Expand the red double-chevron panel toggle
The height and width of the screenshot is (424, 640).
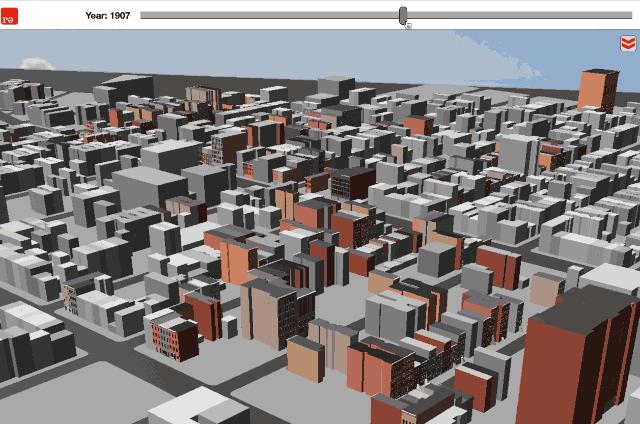pyautogui.click(x=628, y=44)
